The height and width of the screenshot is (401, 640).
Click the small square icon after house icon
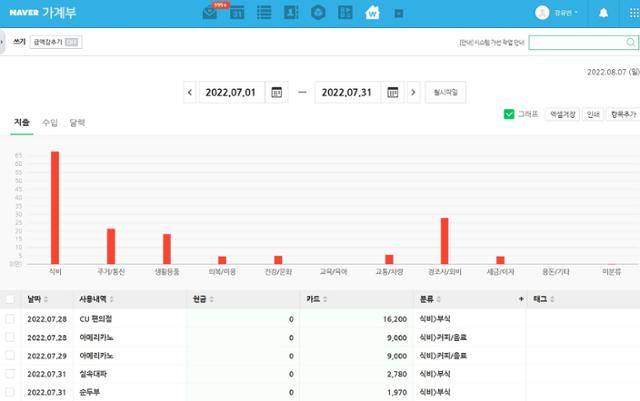399,14
